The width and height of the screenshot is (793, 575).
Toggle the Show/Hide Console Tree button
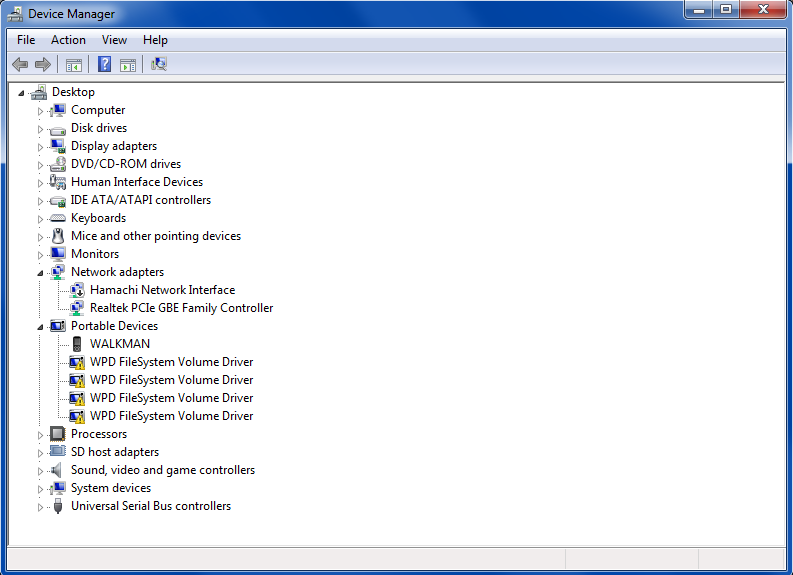pyautogui.click(x=74, y=65)
